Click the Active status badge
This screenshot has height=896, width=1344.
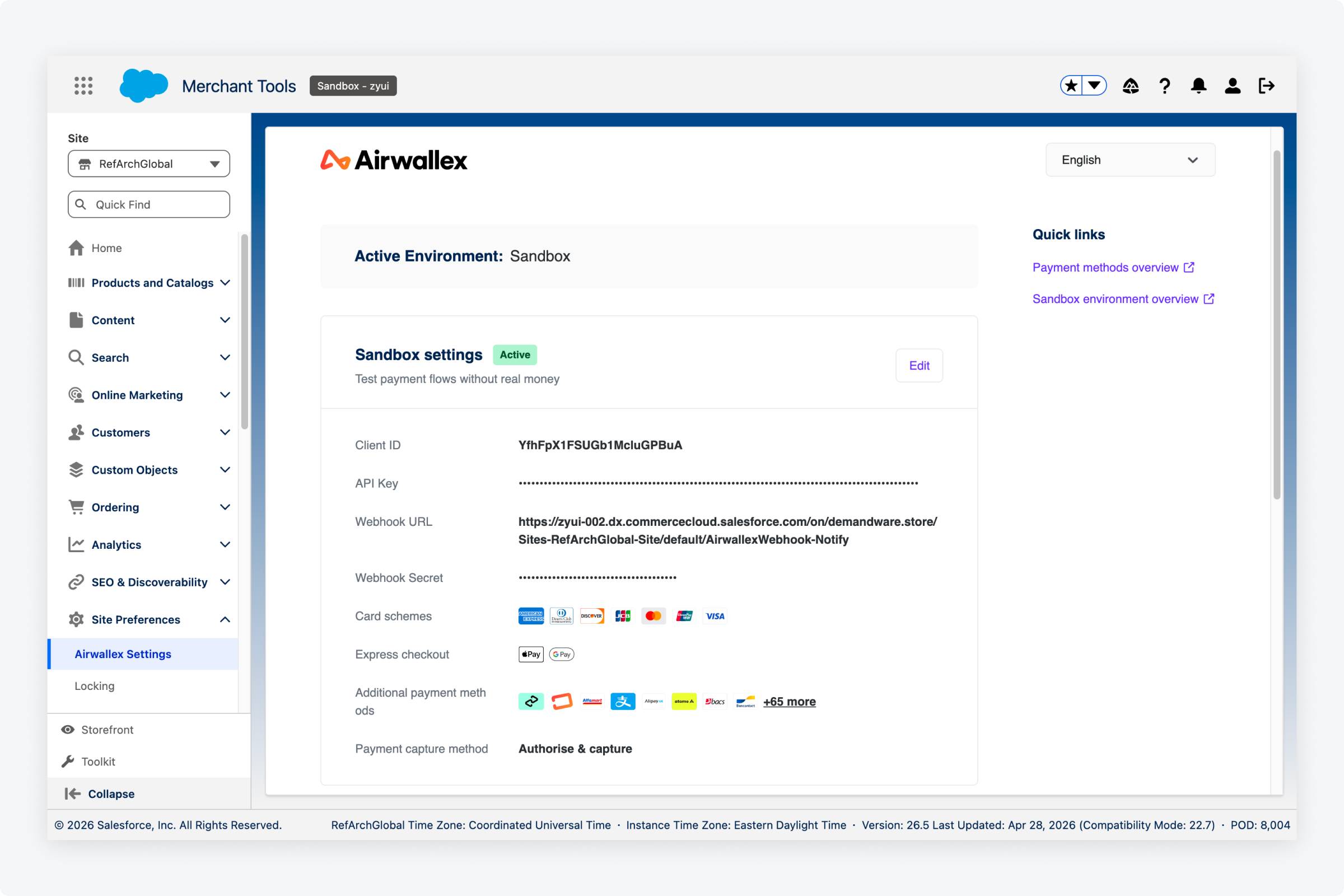coord(515,355)
